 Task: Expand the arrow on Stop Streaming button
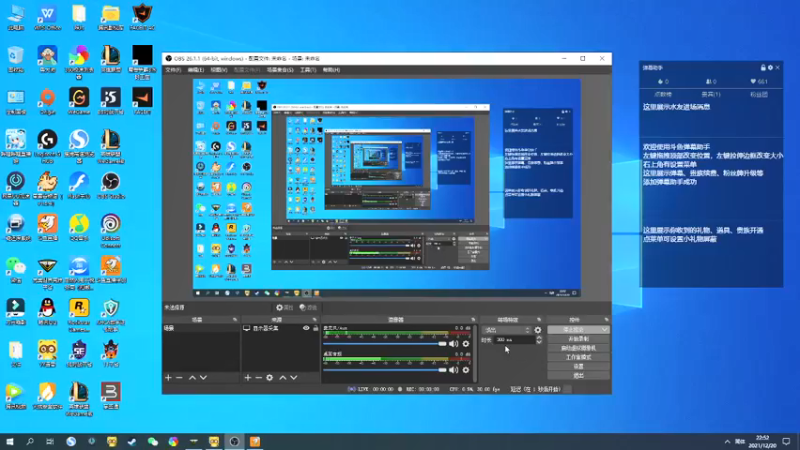pyautogui.click(x=605, y=330)
